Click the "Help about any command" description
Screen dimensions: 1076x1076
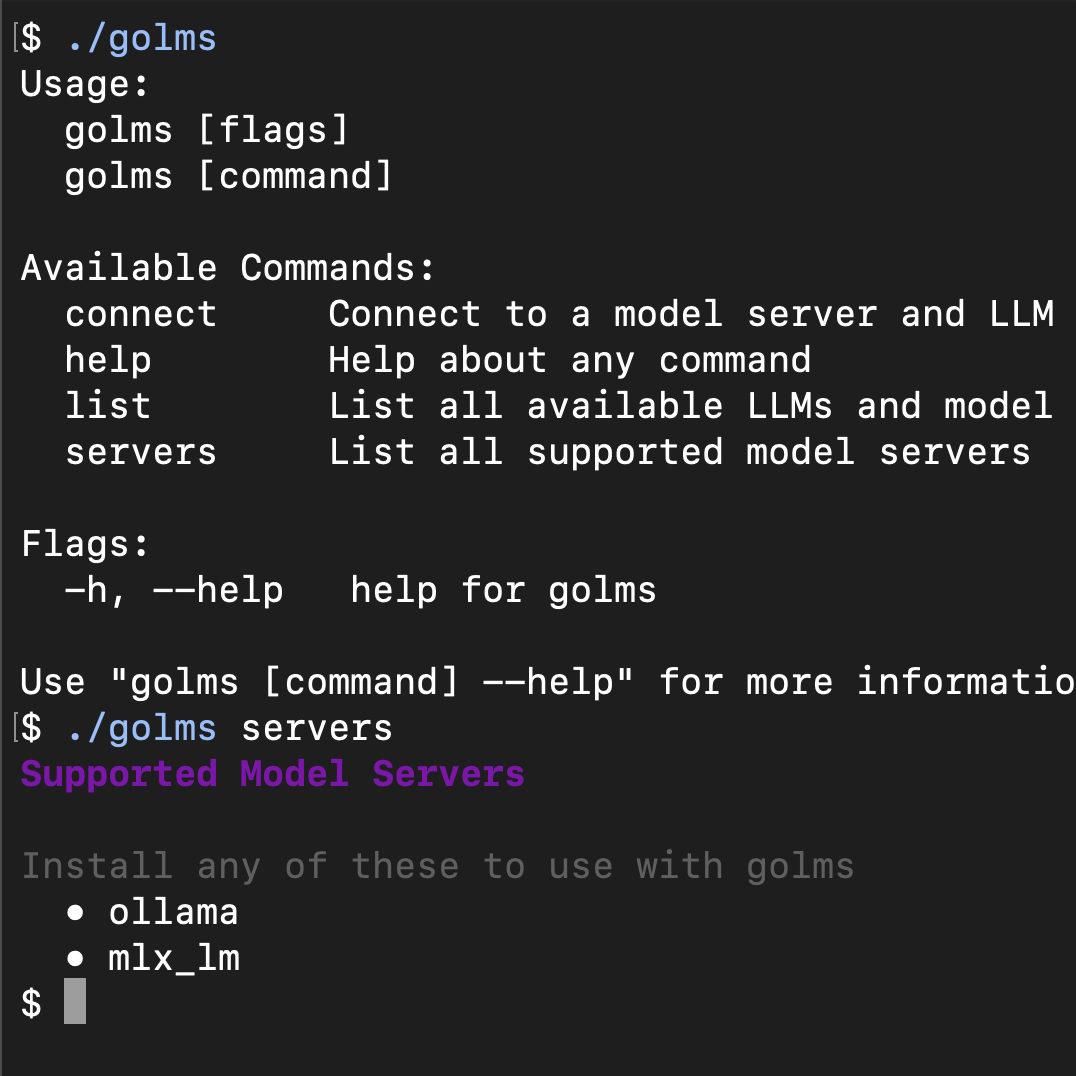coord(569,360)
